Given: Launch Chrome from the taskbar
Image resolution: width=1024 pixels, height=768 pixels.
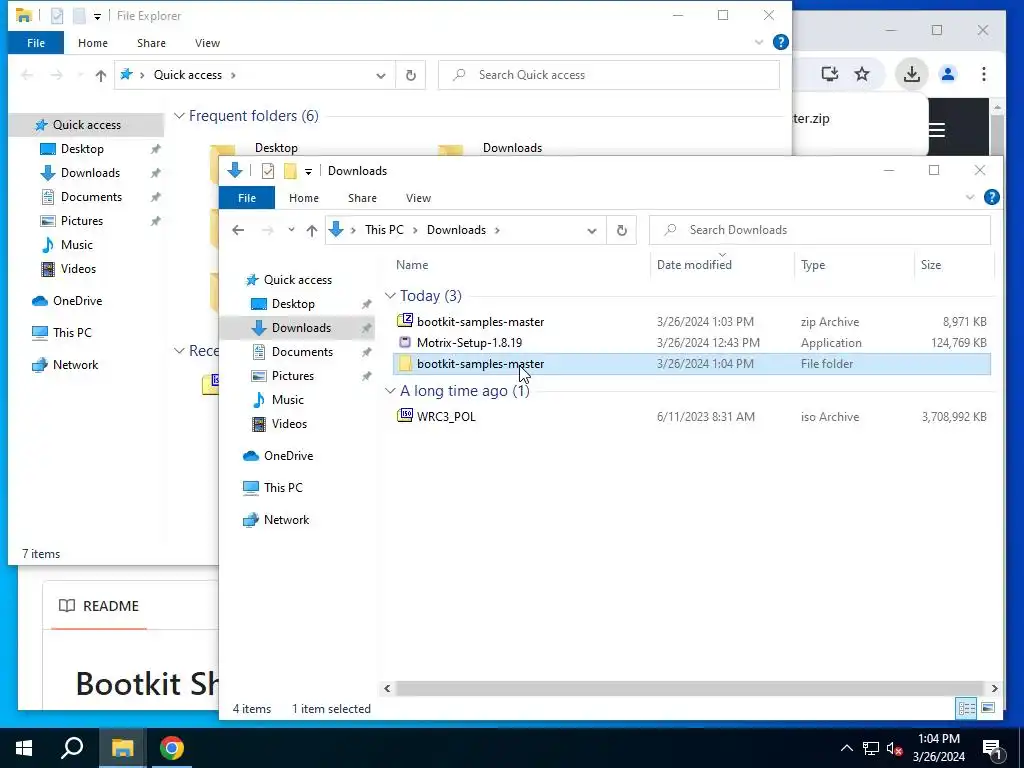Looking at the screenshot, I should 172,748.
